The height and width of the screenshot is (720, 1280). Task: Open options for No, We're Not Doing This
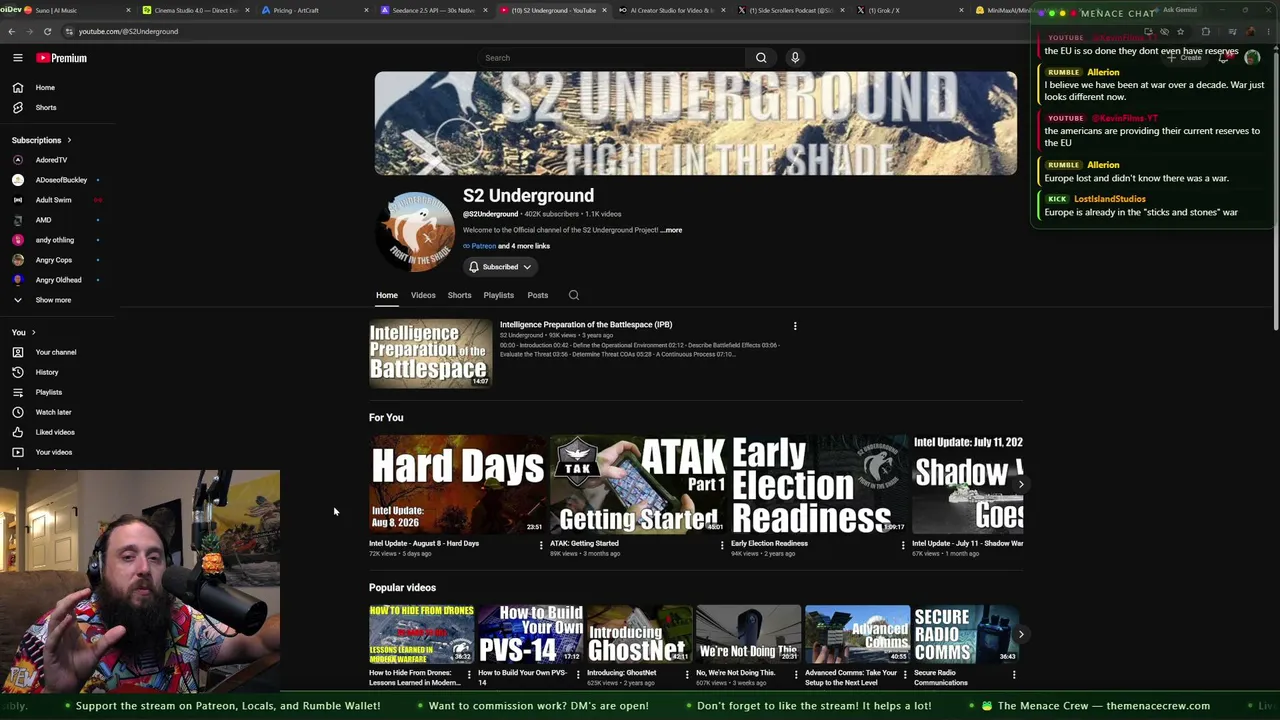pos(796,675)
